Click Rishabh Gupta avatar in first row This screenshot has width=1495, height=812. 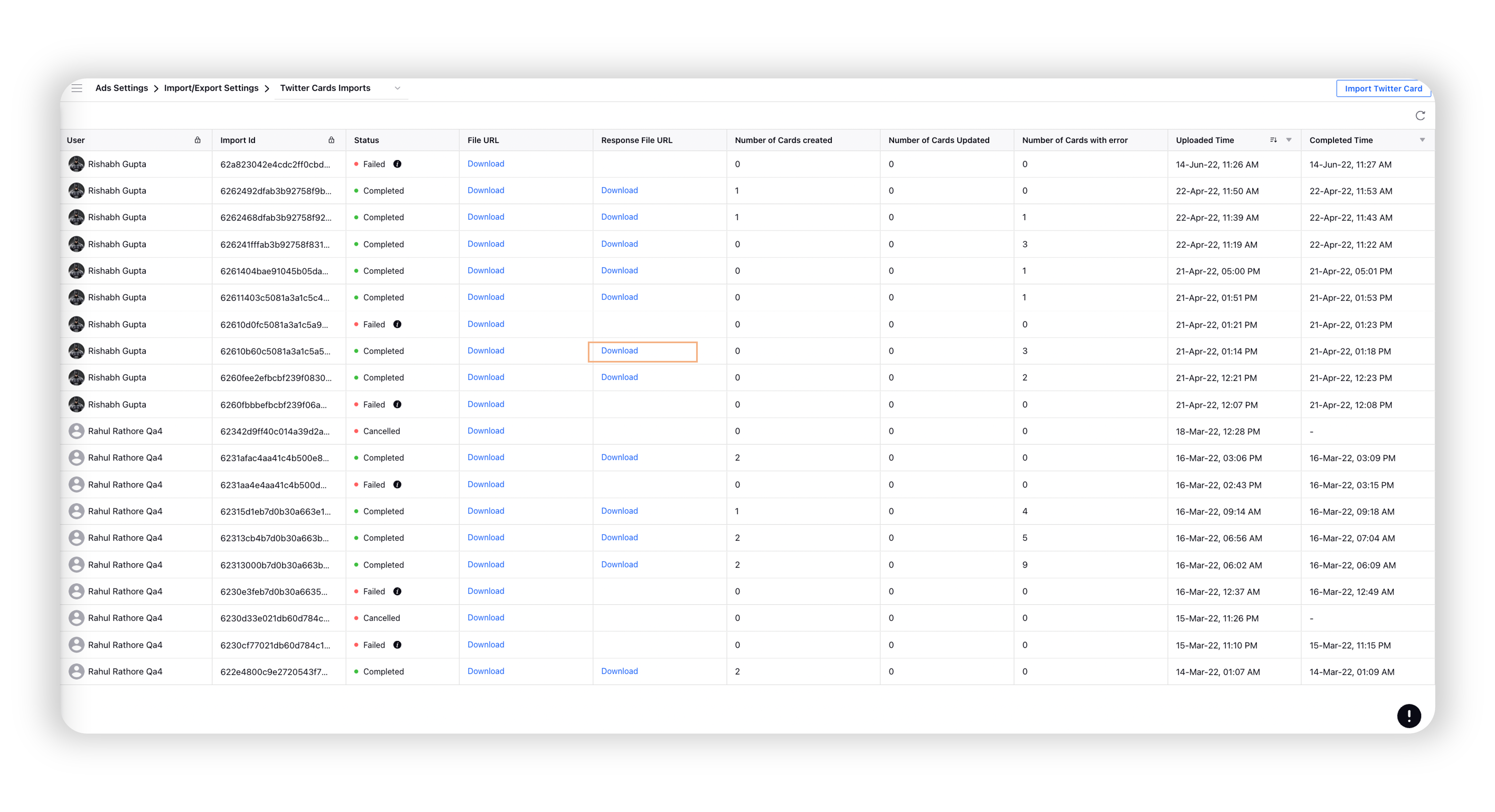(x=76, y=164)
